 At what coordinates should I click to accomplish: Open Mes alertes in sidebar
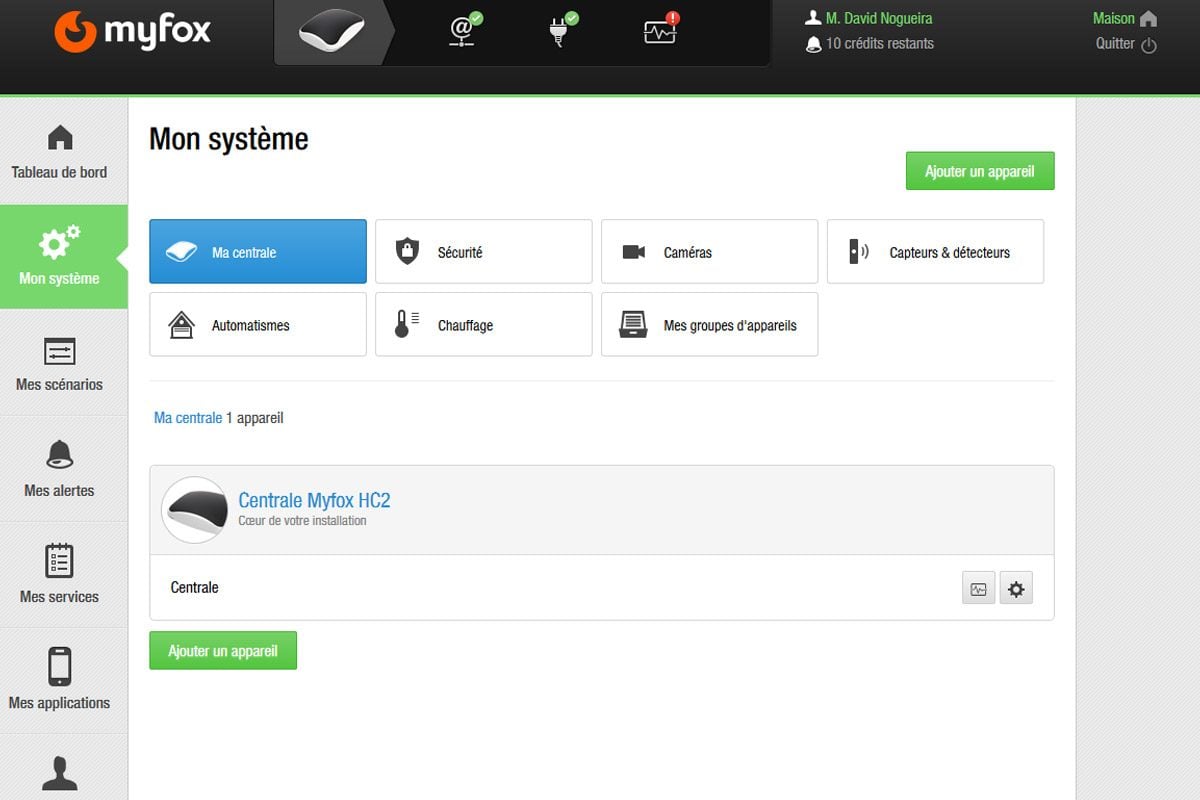(60, 469)
